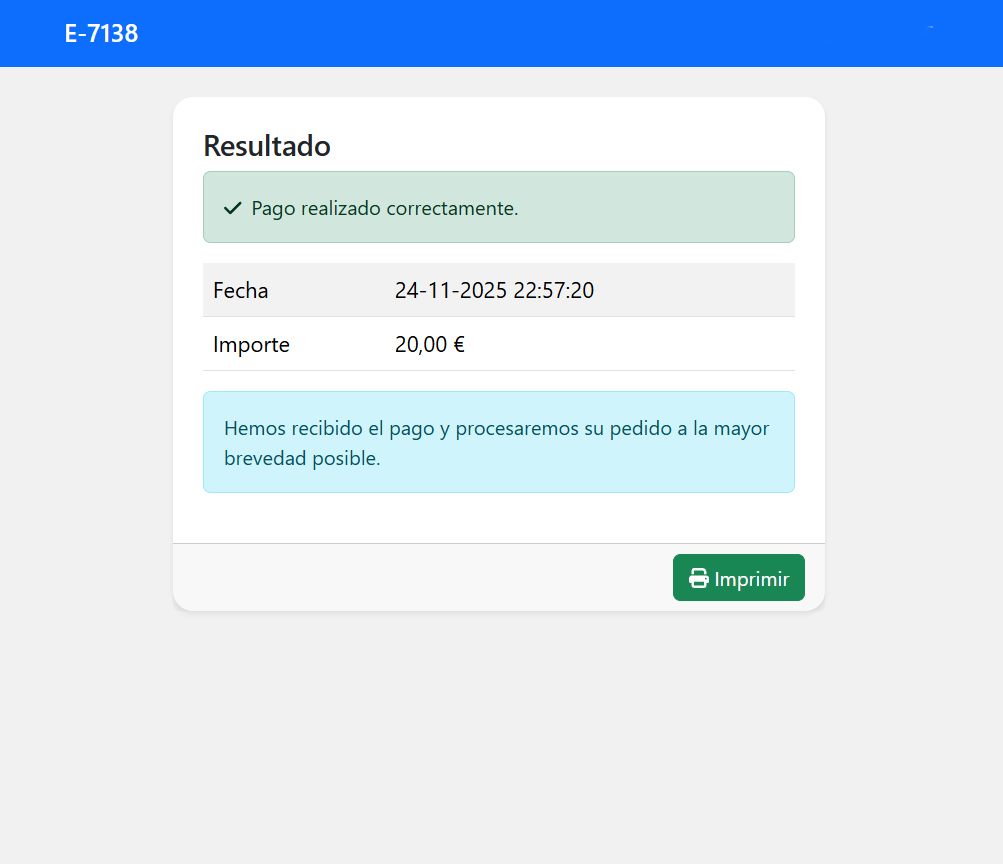Viewport: 1003px width, 864px height.
Task: Click the blue header bar's empty center
Action: (x=500, y=33)
